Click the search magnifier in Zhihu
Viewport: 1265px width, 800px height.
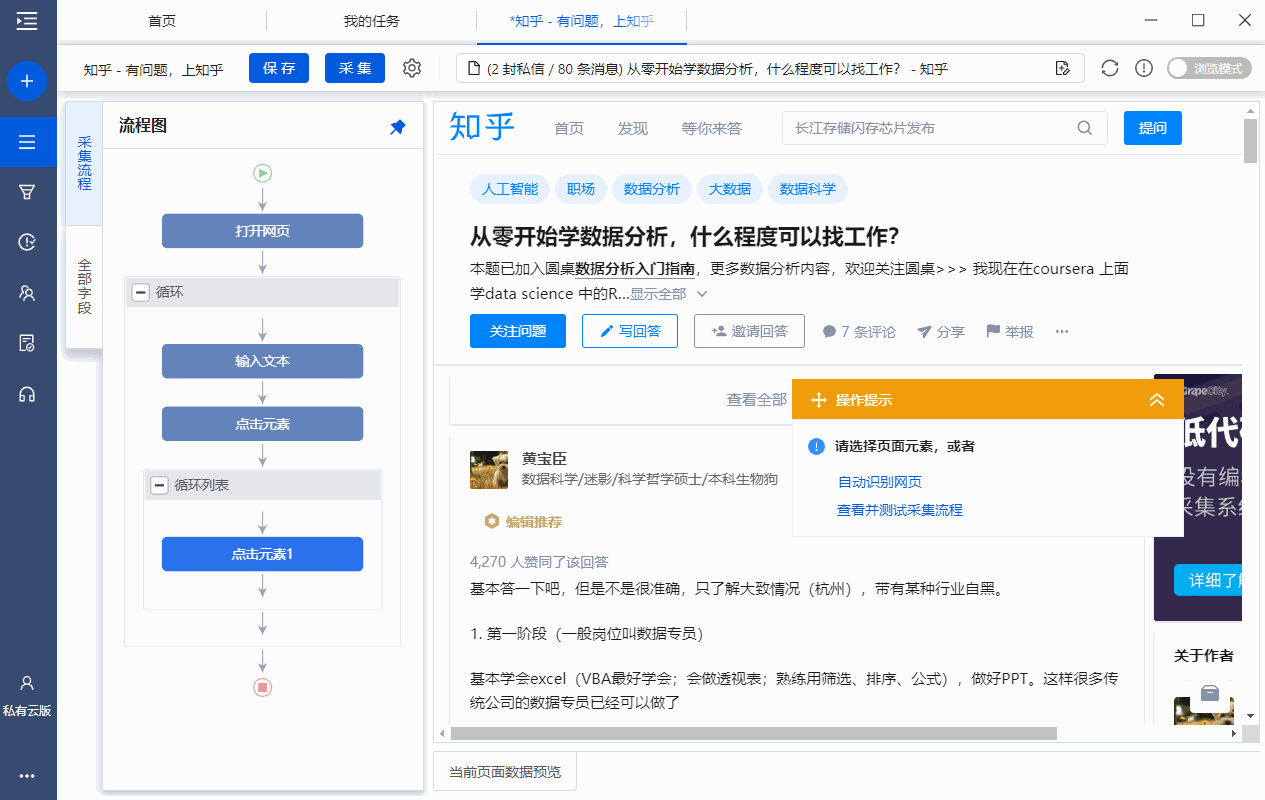tap(1085, 128)
